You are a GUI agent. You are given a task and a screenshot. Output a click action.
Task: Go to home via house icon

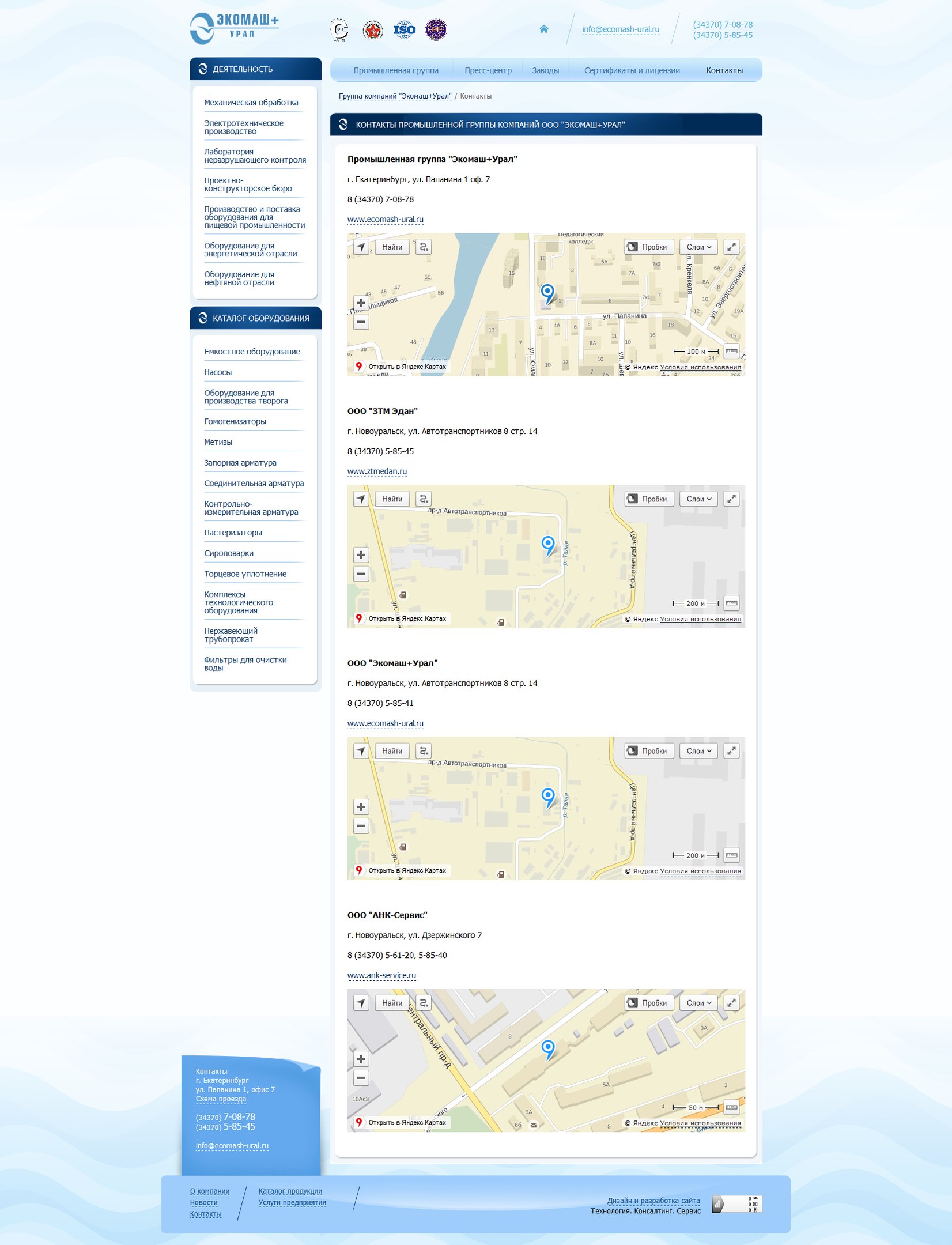[543, 29]
